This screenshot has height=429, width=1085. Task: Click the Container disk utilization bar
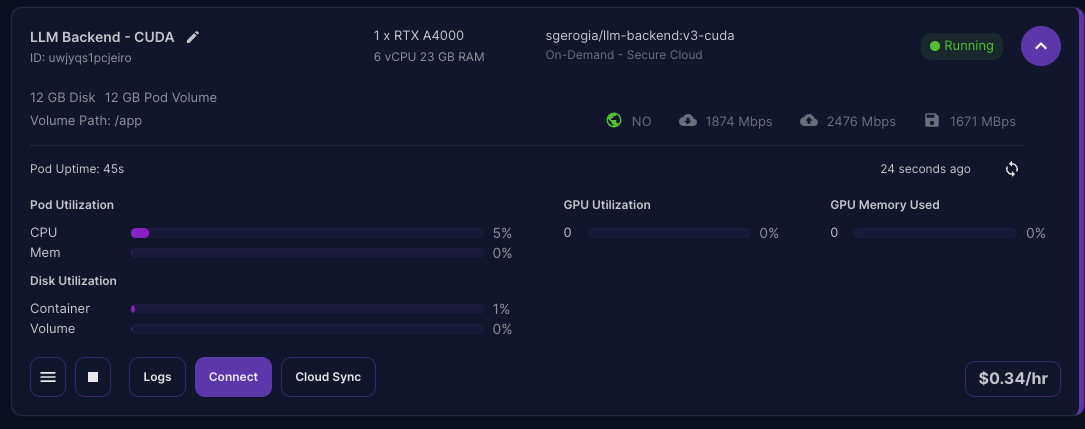307,309
